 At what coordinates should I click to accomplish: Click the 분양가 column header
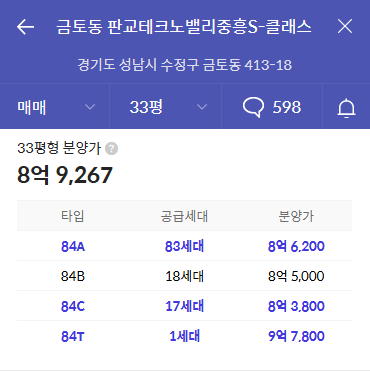pyautogui.click(x=296, y=216)
